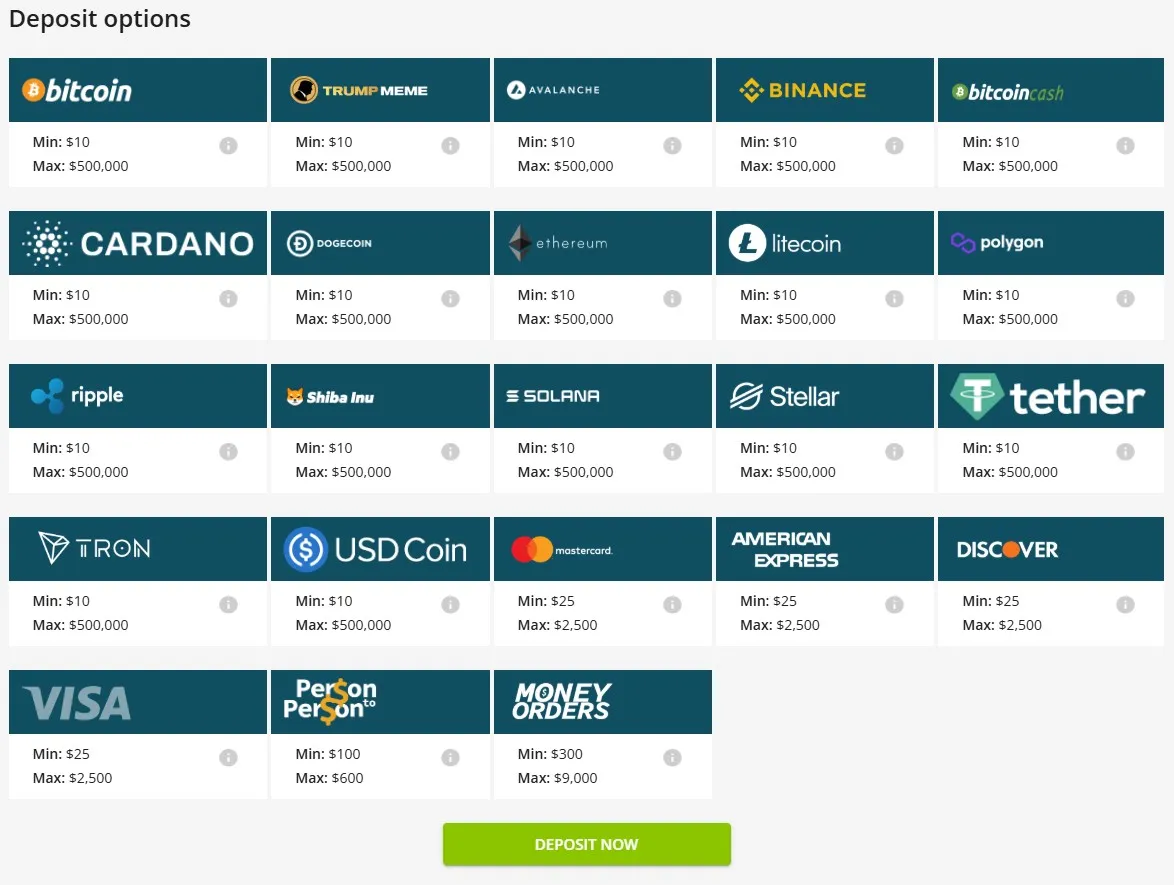This screenshot has width=1174, height=885.
Task: Show info for Money Orders limits
Action: pos(672,758)
